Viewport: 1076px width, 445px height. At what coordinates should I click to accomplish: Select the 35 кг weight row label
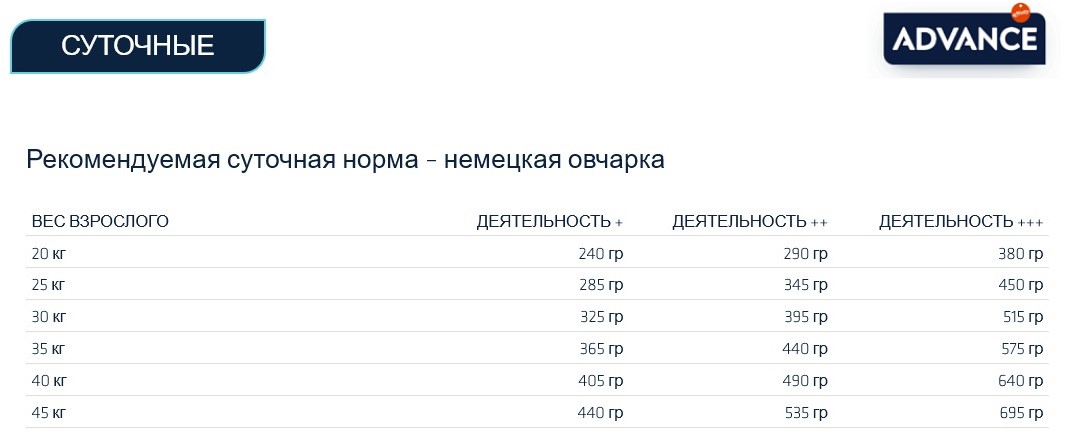49,349
